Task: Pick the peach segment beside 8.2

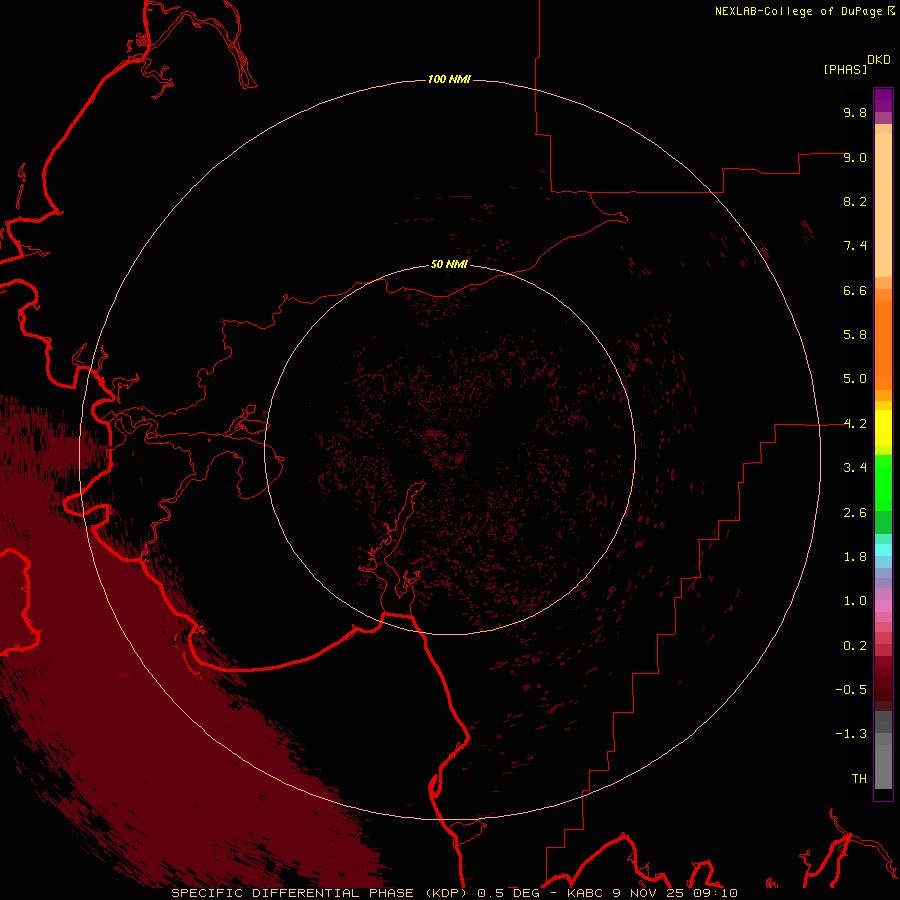Action: (883, 205)
